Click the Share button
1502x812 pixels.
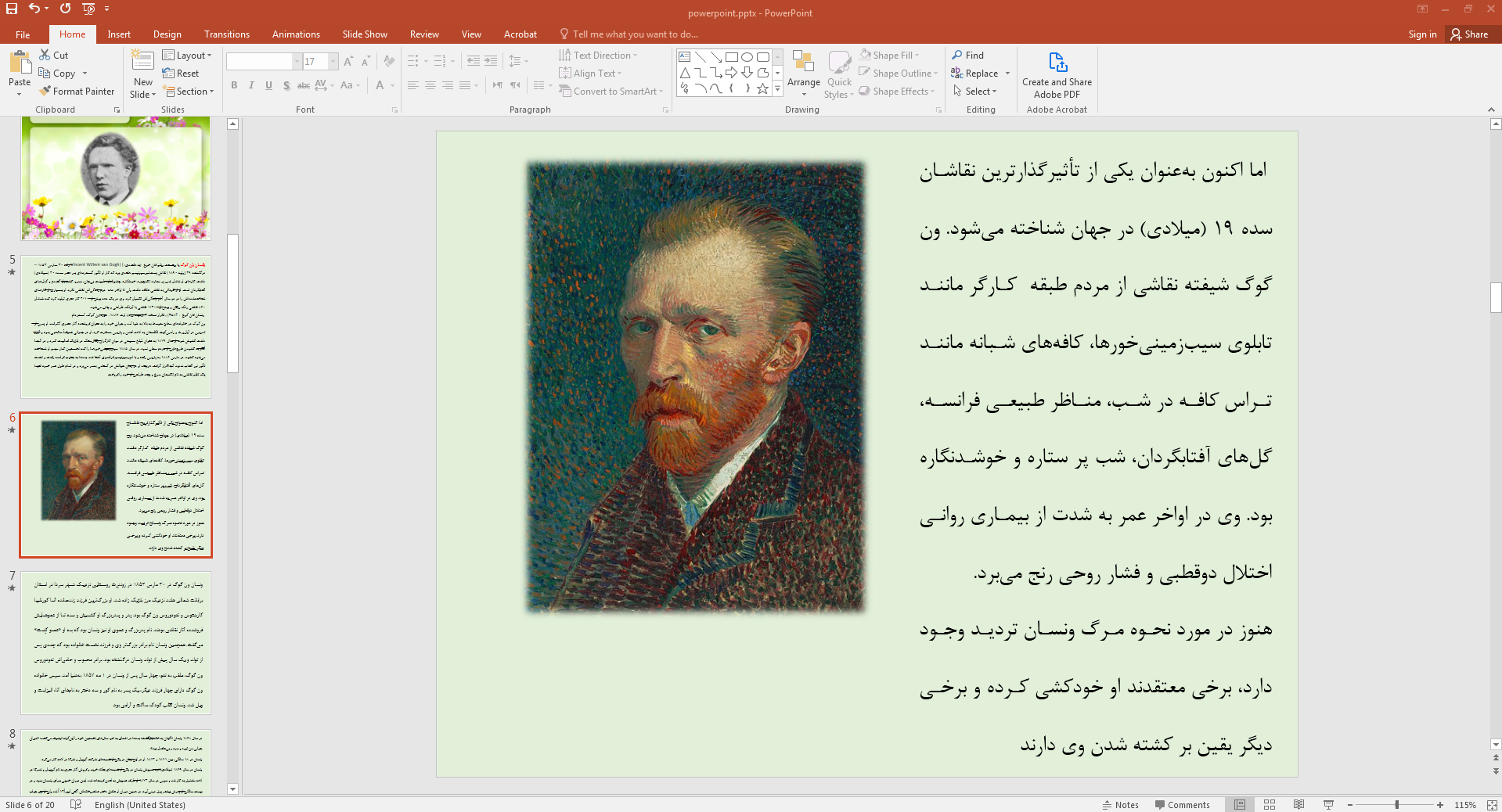pos(1470,34)
